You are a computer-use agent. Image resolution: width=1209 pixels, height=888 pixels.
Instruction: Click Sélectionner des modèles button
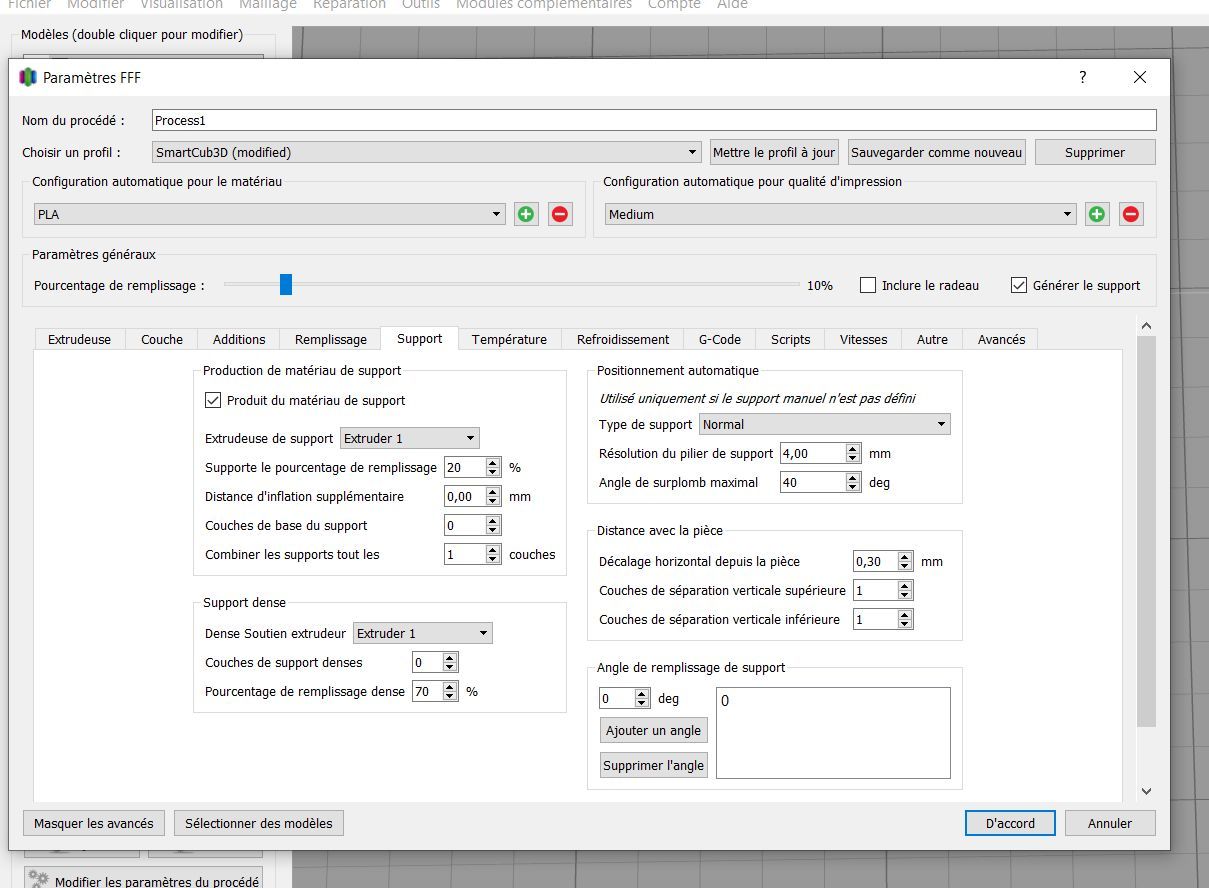[259, 823]
